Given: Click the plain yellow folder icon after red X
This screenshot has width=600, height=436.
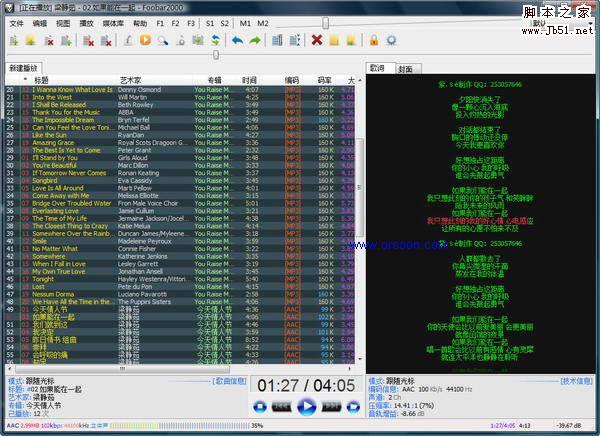Looking at the screenshot, I should (x=334, y=40).
